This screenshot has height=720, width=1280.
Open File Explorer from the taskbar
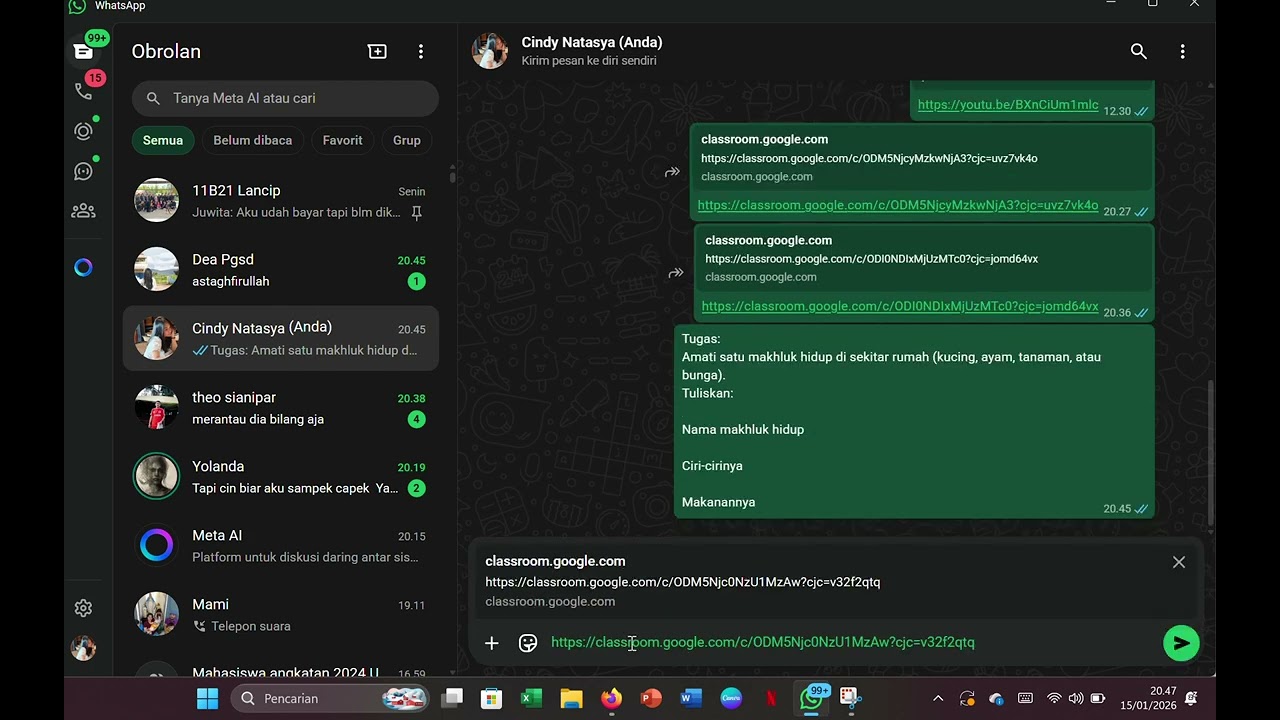tap(571, 698)
